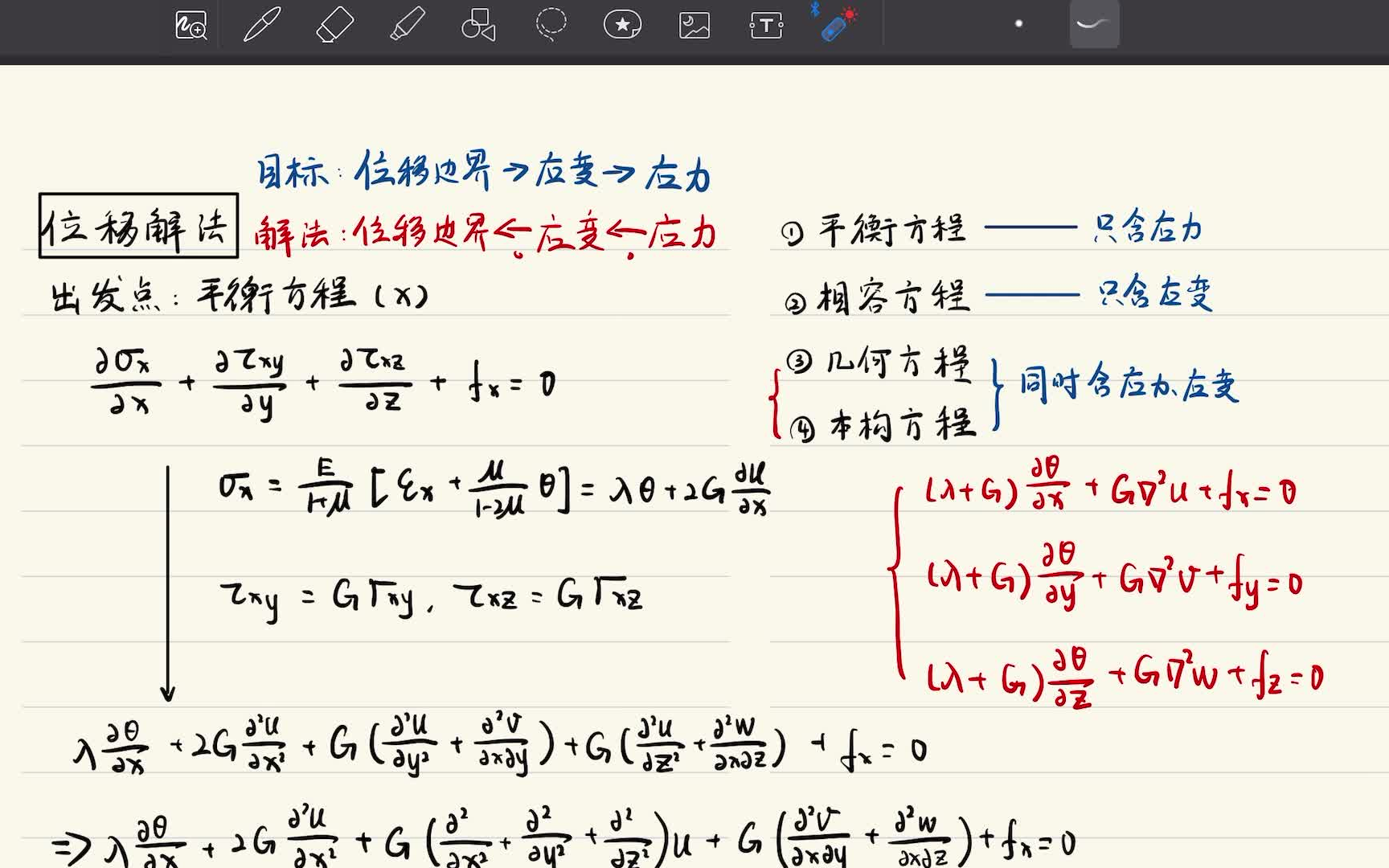Select the Eraser tool
This screenshot has width=1389, height=868.
[x=335, y=24]
